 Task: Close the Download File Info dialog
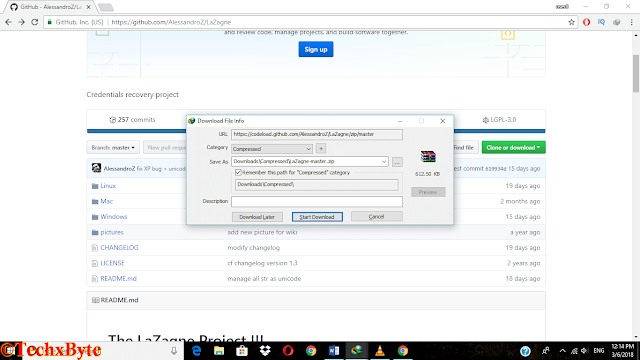[x=442, y=121]
